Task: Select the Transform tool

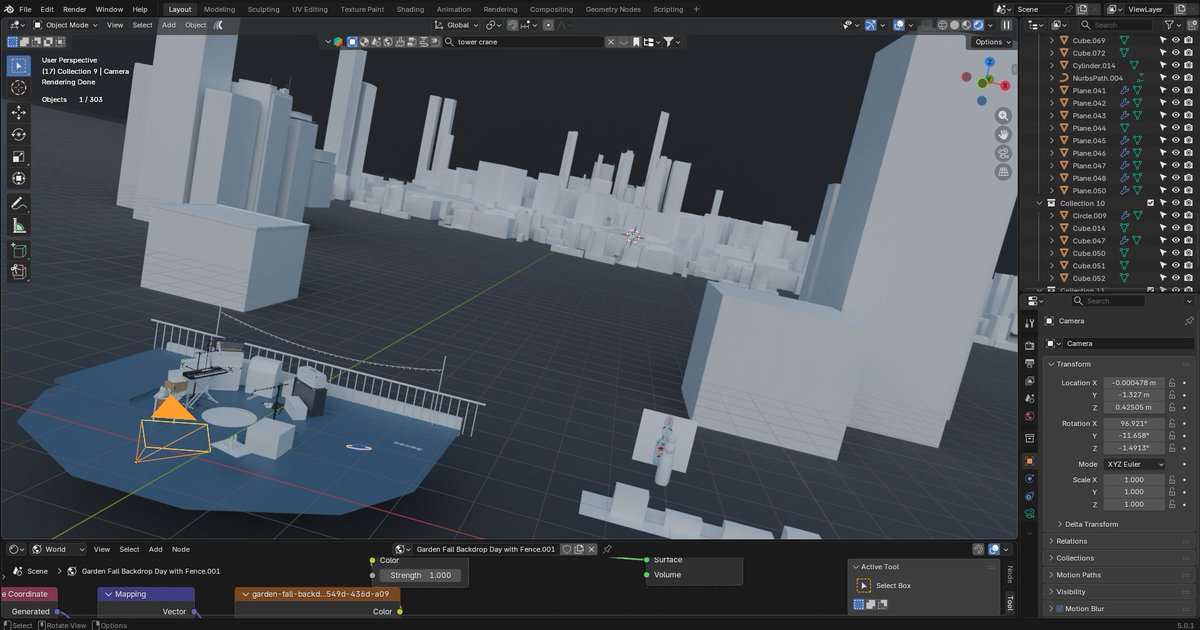Action: point(18,179)
